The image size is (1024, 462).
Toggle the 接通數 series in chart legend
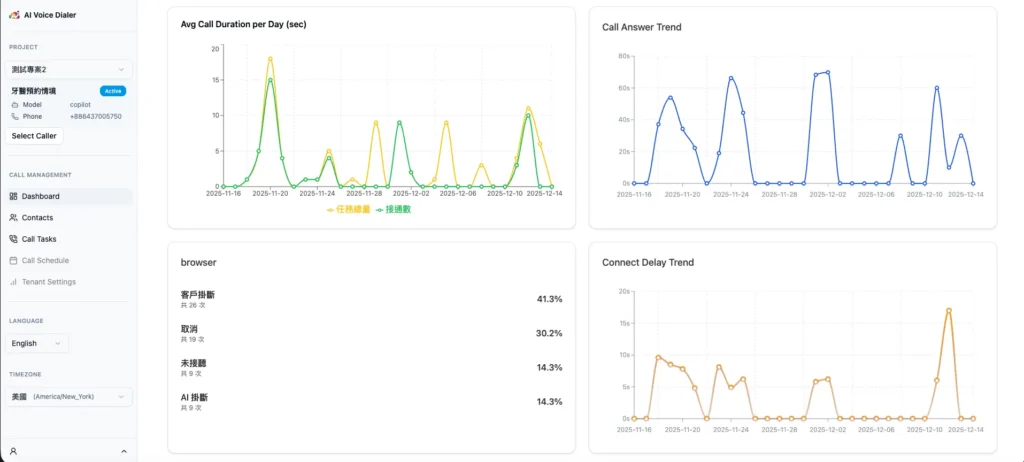coord(393,210)
